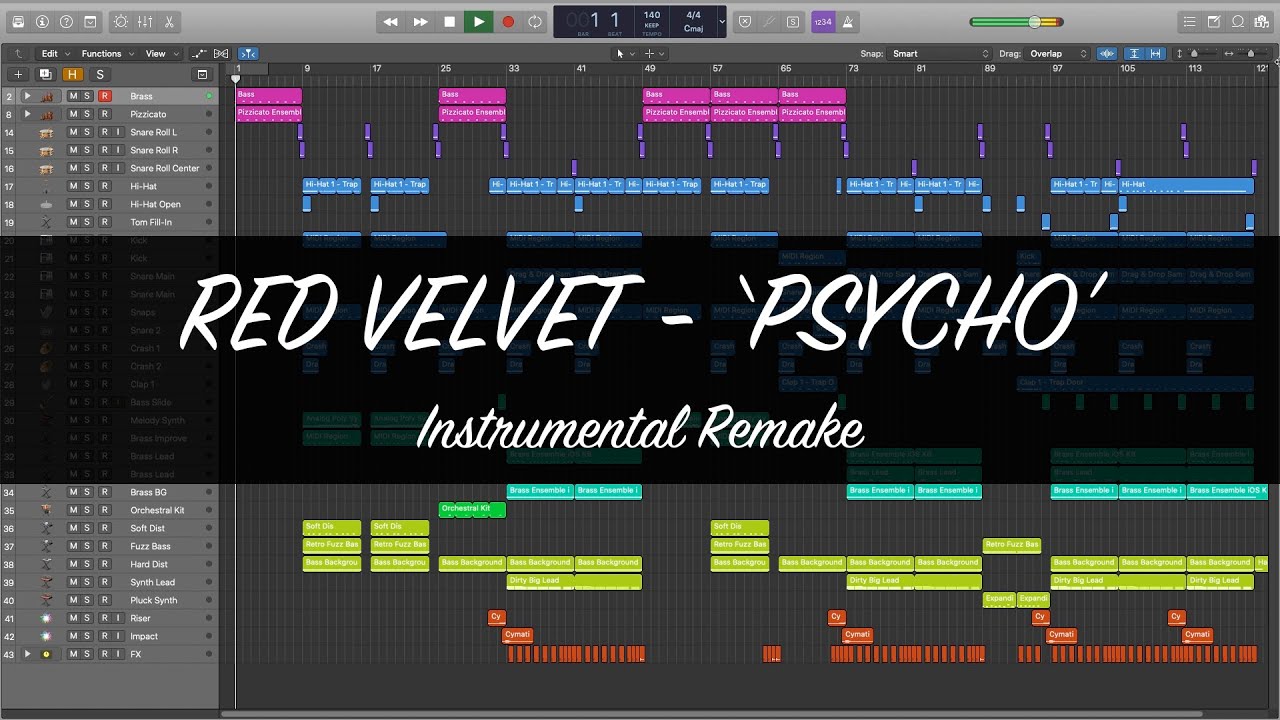This screenshot has height=720, width=1280.
Task: Open the Functions menu
Action: (107, 53)
